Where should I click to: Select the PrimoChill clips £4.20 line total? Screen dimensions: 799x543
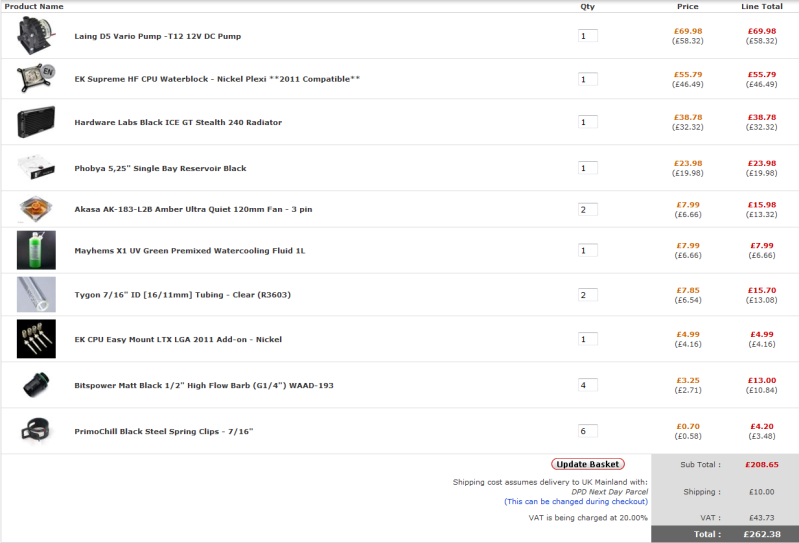(762, 426)
